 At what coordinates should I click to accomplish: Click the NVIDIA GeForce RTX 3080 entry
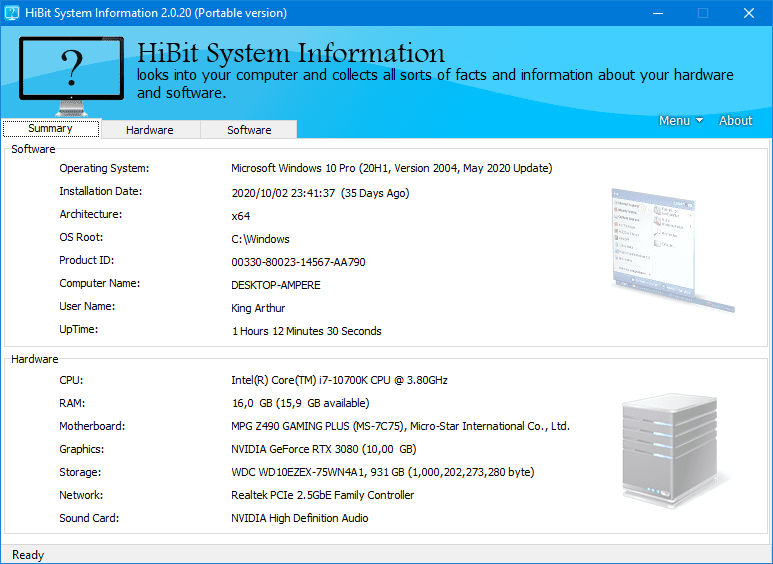(x=323, y=450)
